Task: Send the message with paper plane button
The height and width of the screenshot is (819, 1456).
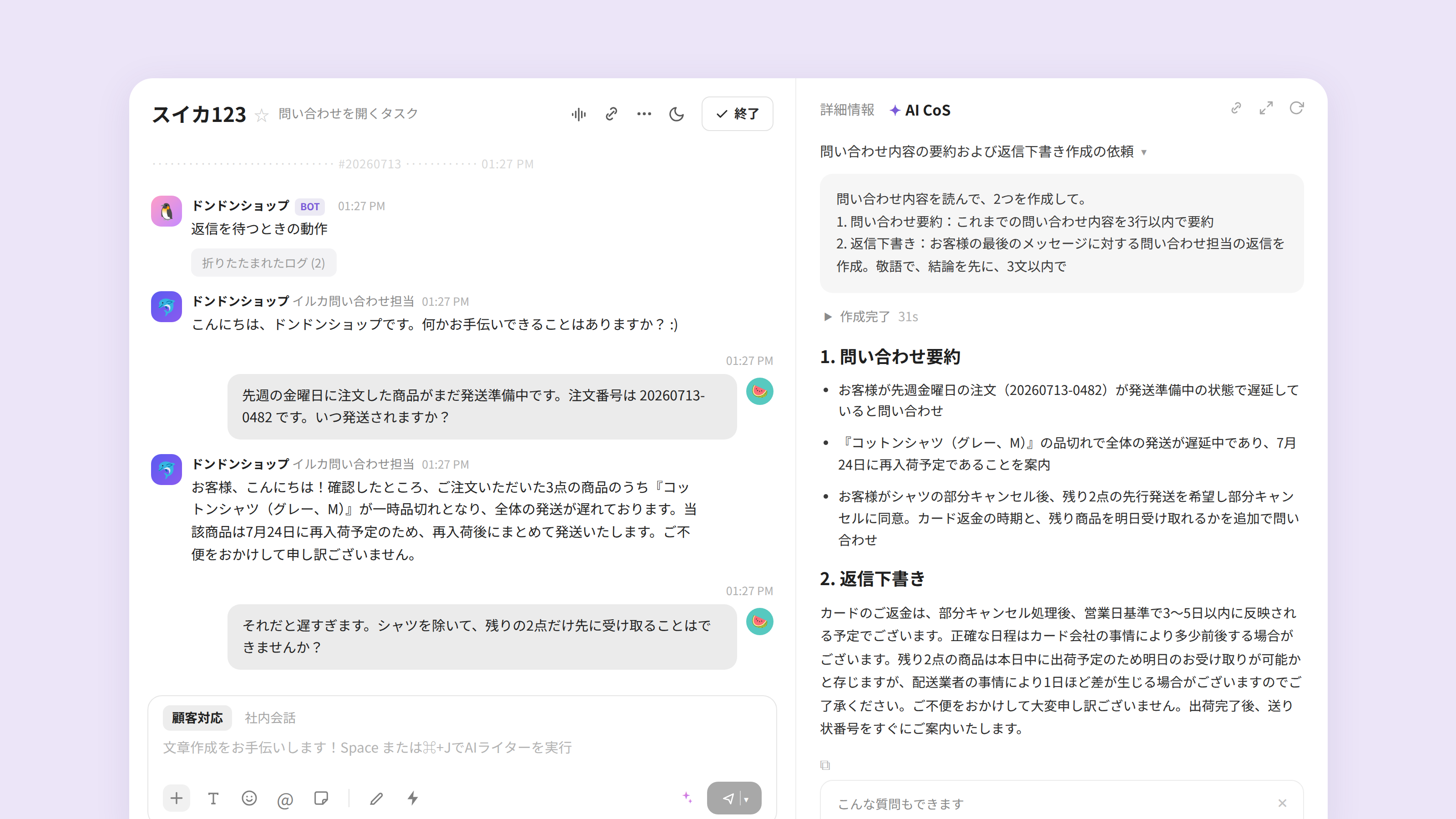Action: [x=728, y=798]
